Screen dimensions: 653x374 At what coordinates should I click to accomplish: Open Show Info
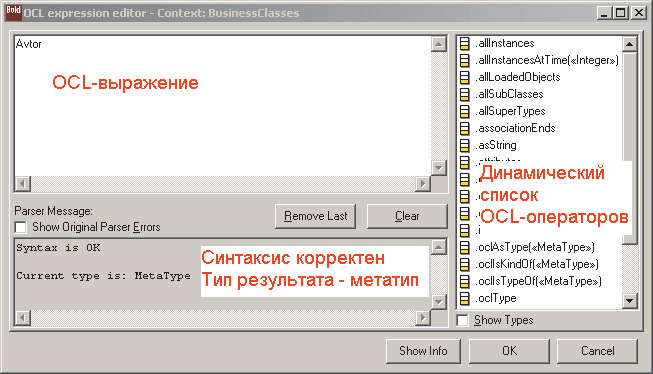coord(423,351)
